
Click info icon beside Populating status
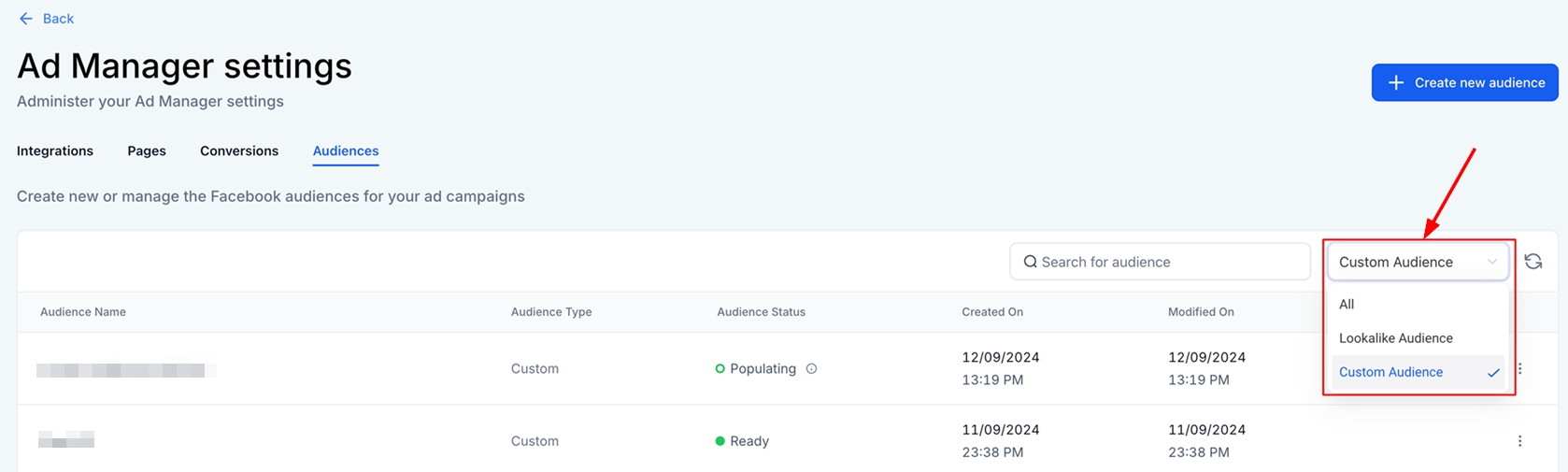(x=811, y=369)
